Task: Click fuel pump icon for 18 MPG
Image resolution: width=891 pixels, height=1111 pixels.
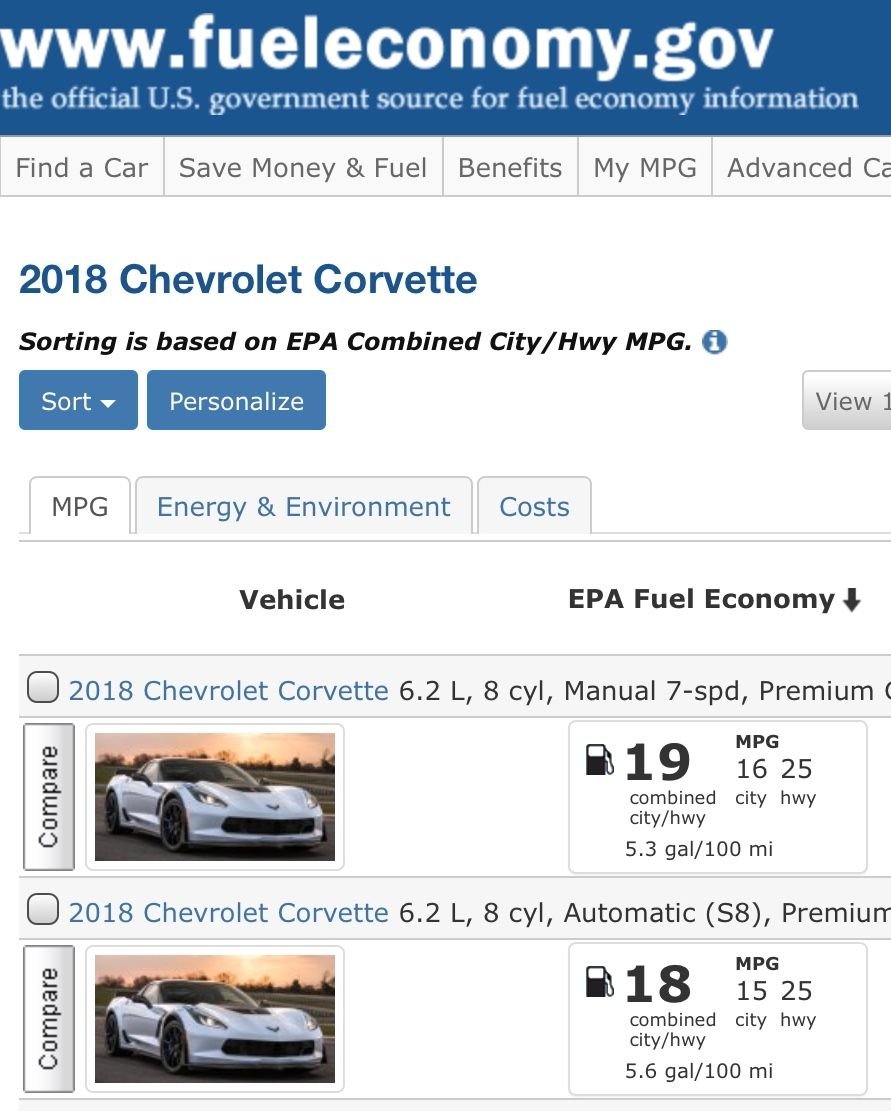Action: pos(599,982)
